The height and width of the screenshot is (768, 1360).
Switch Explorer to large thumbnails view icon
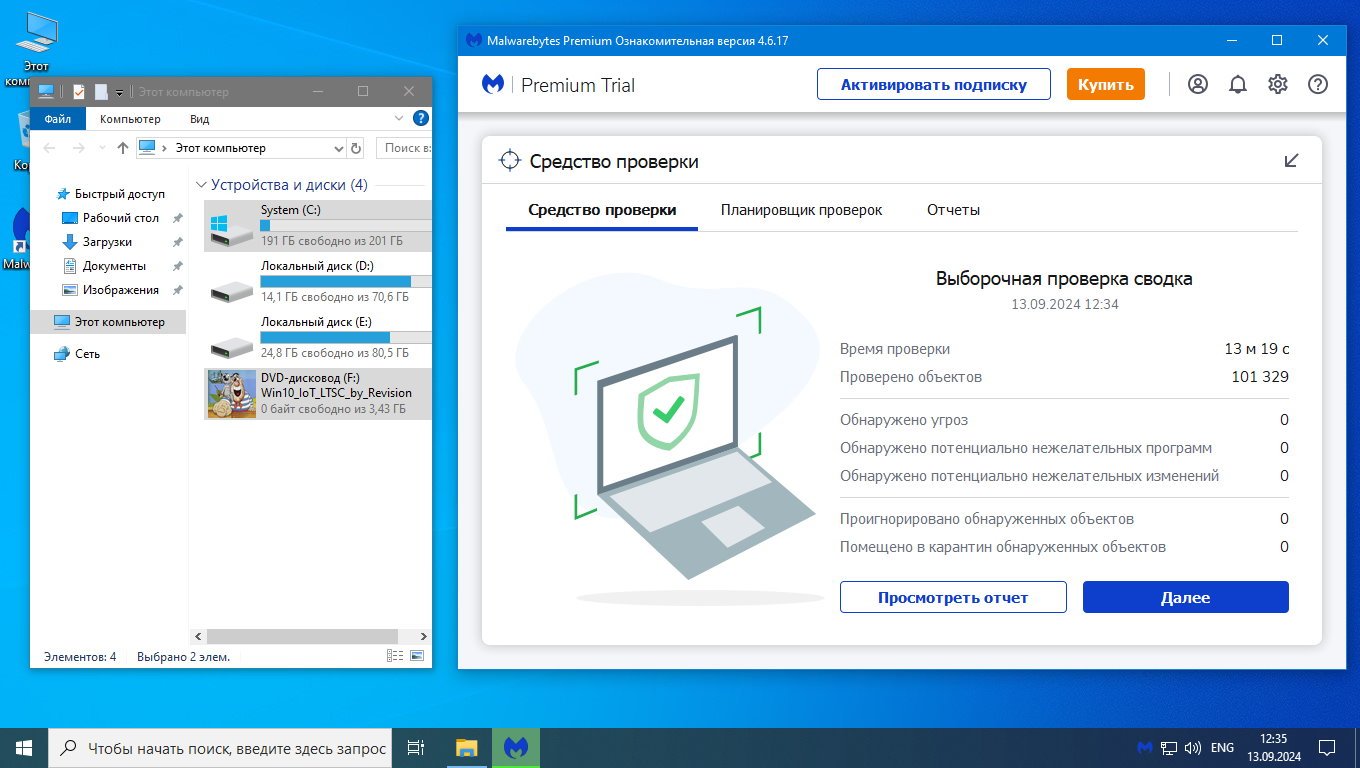[x=417, y=656]
